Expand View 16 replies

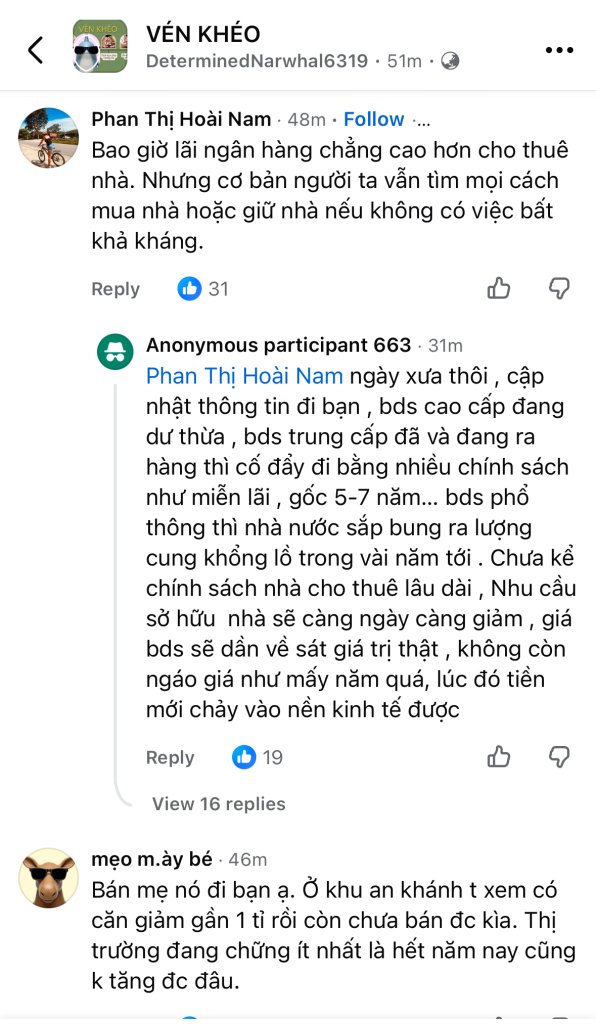point(219,804)
